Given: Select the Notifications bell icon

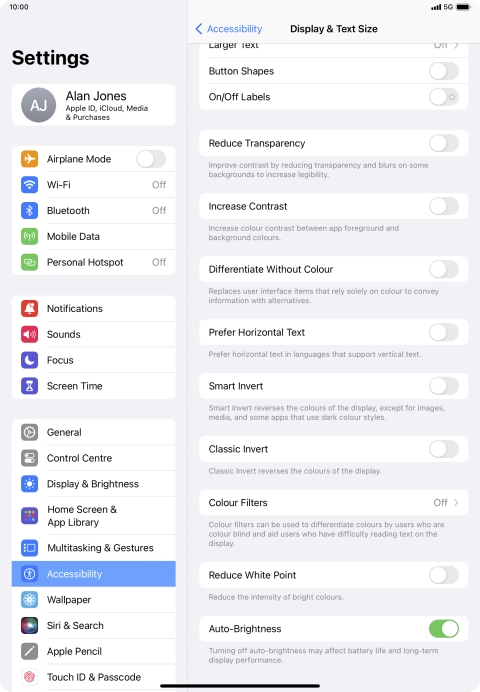Looking at the screenshot, I should [x=30, y=308].
